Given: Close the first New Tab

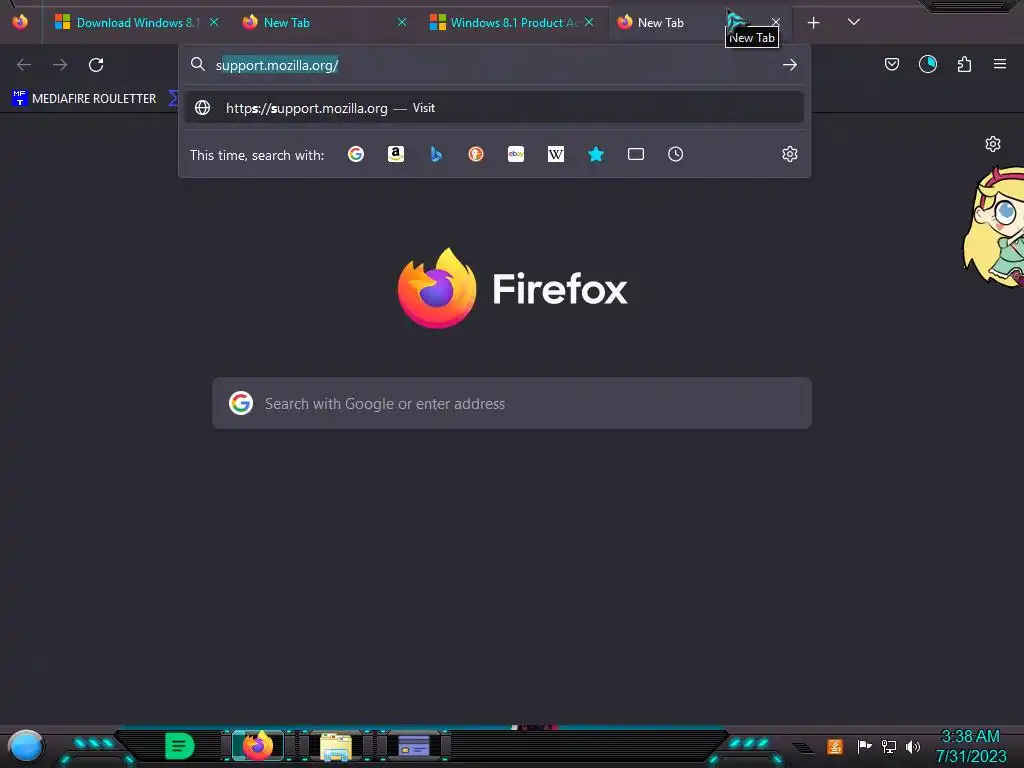Looking at the screenshot, I should pyautogui.click(x=402, y=23).
